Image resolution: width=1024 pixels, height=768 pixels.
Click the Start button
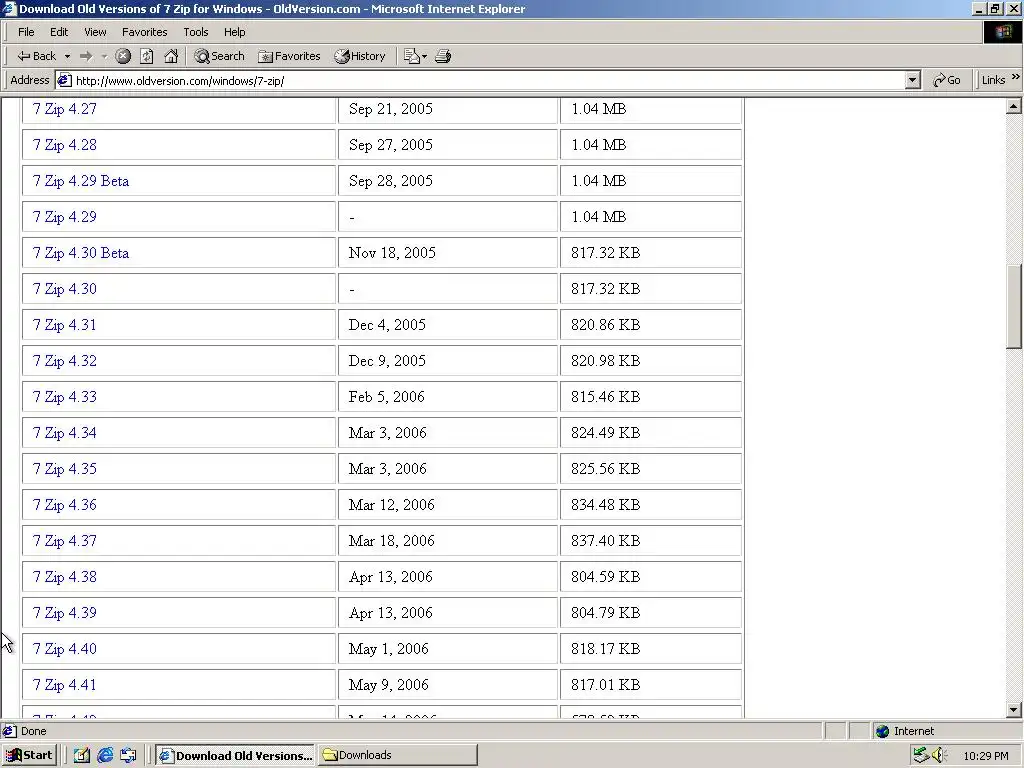29,755
